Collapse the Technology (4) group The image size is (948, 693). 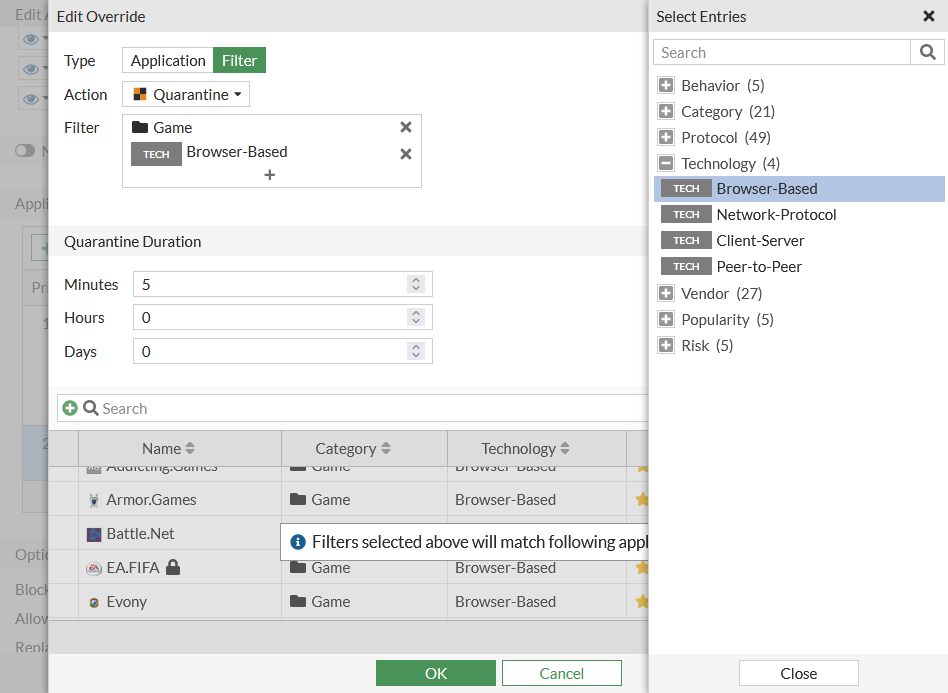pyautogui.click(x=666, y=162)
